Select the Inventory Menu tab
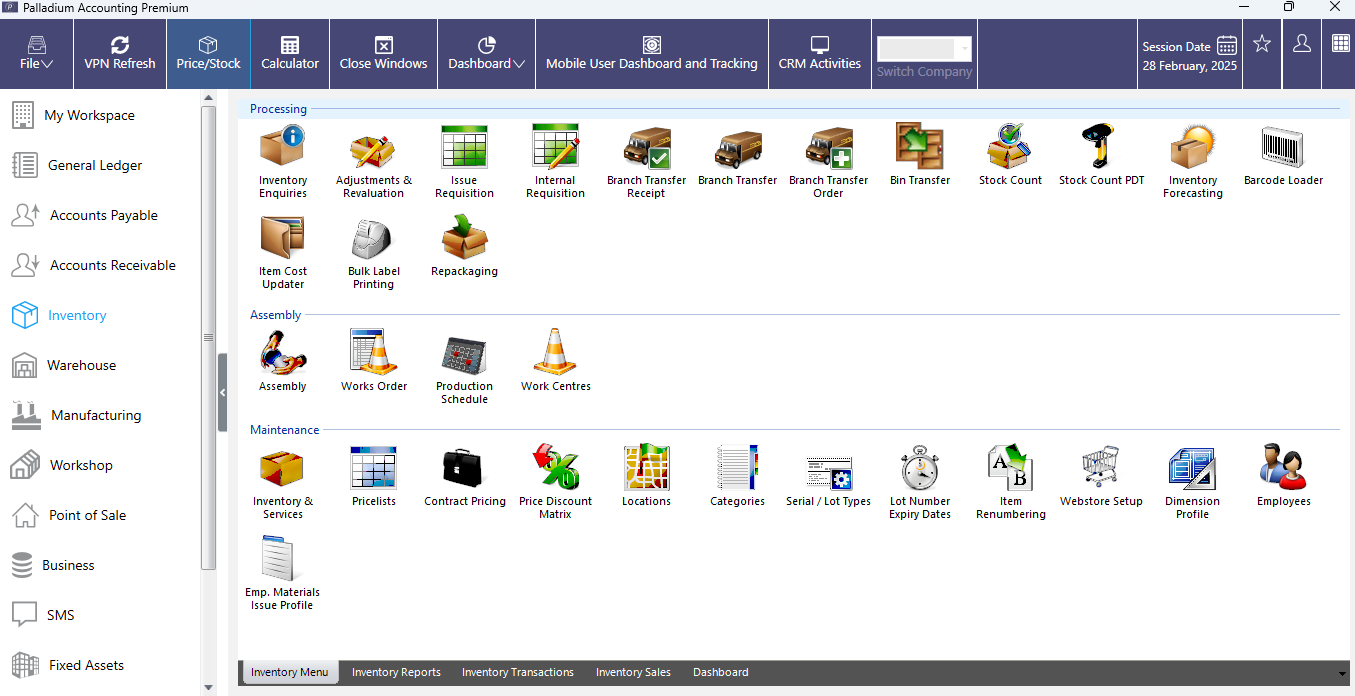This screenshot has width=1355, height=696. [289, 672]
